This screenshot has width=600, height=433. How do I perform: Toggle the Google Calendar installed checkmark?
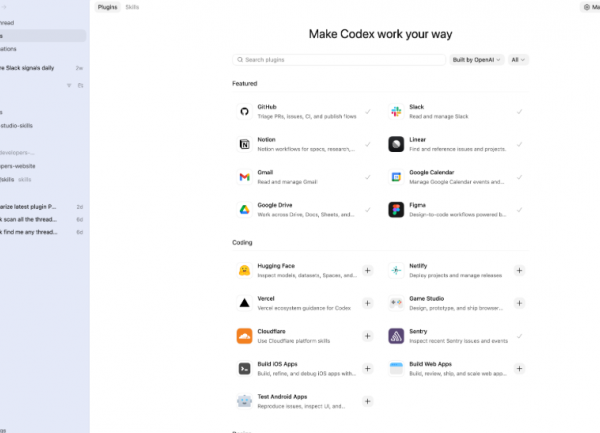click(x=519, y=177)
